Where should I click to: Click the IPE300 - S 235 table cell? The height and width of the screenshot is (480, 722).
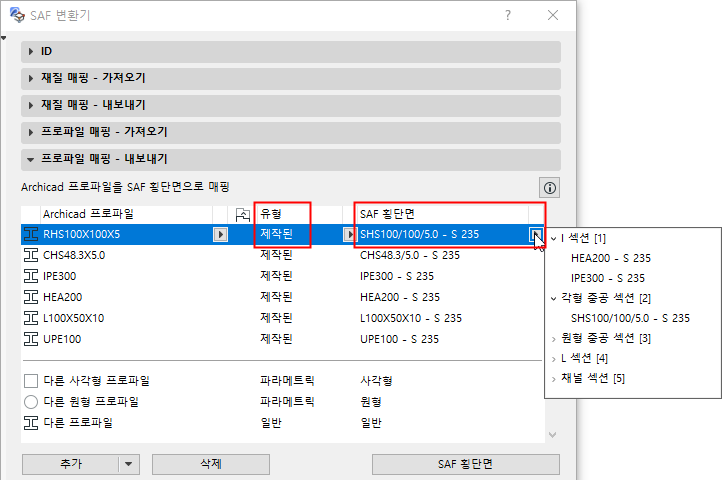[x=397, y=276]
